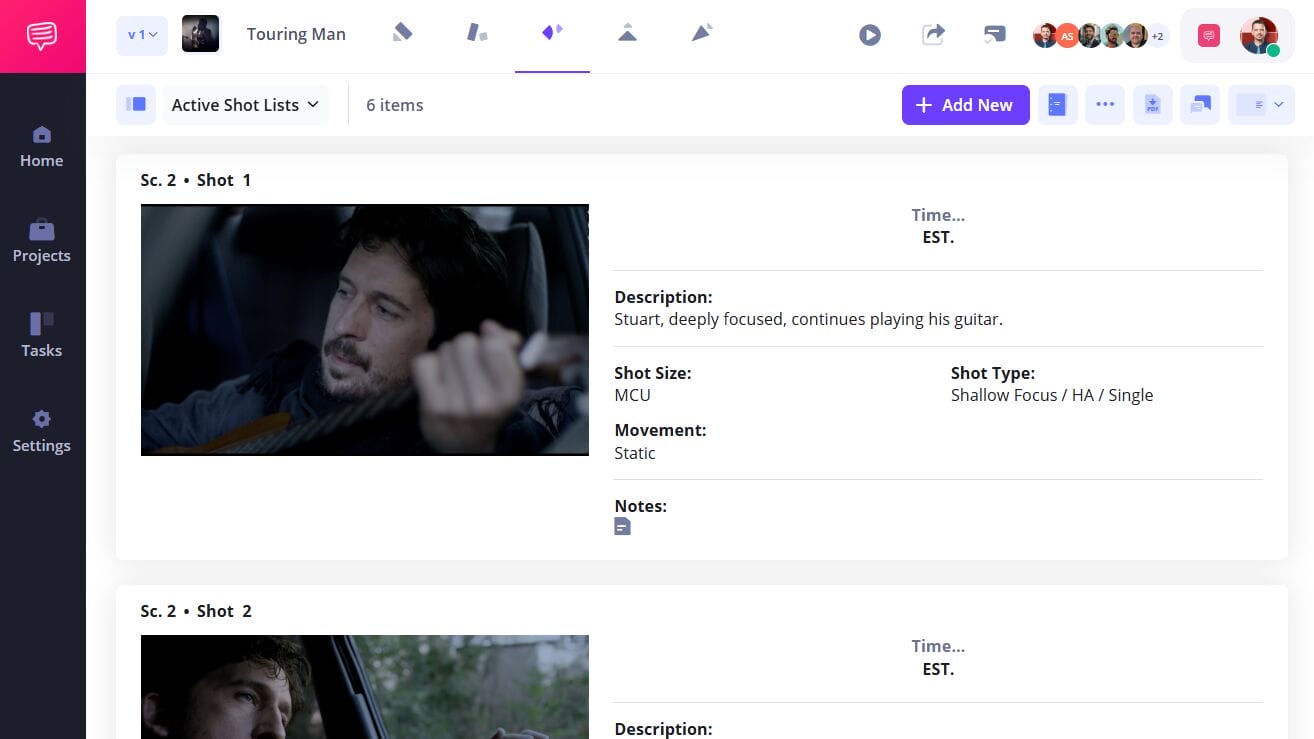Open the three-dots more options menu

coord(1105,105)
